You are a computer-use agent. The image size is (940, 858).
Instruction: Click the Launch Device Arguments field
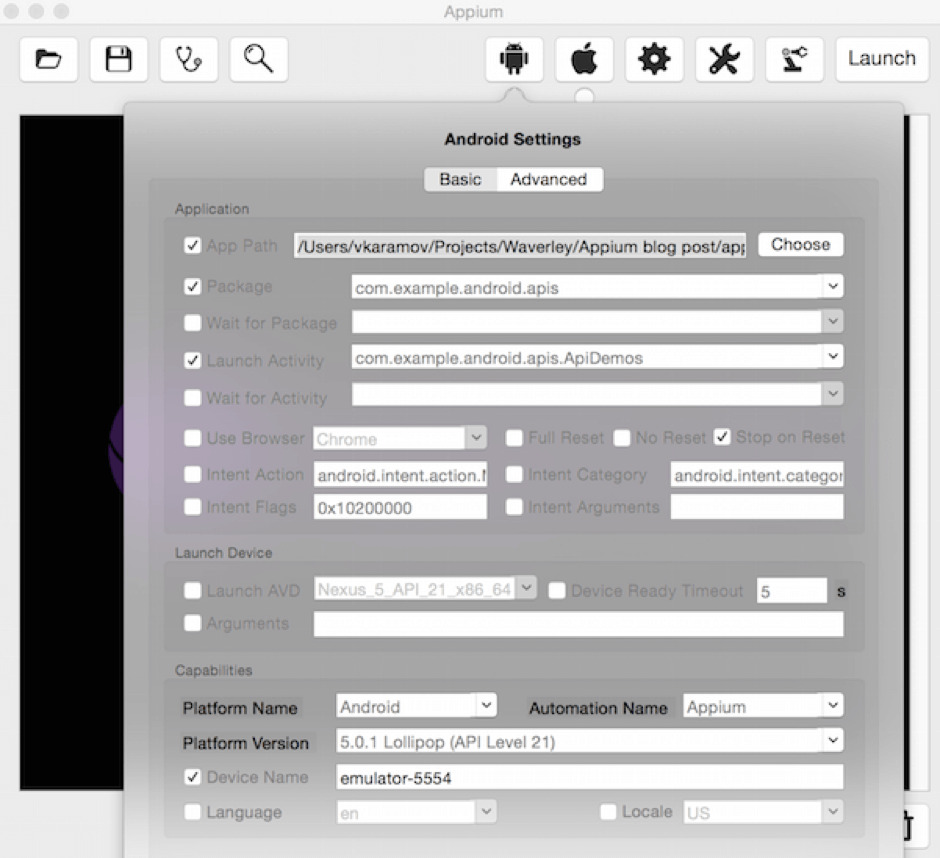pos(579,624)
